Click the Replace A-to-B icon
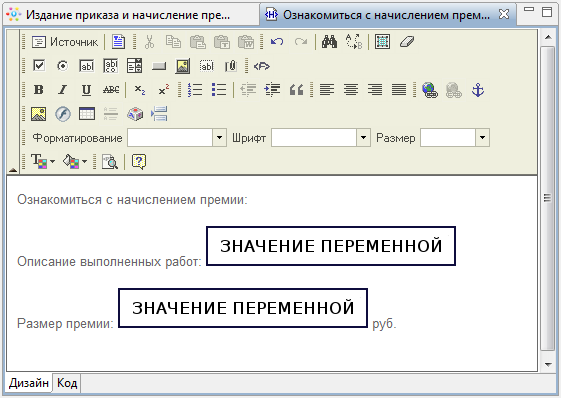Screen dimensions: 561x398 click(354, 42)
